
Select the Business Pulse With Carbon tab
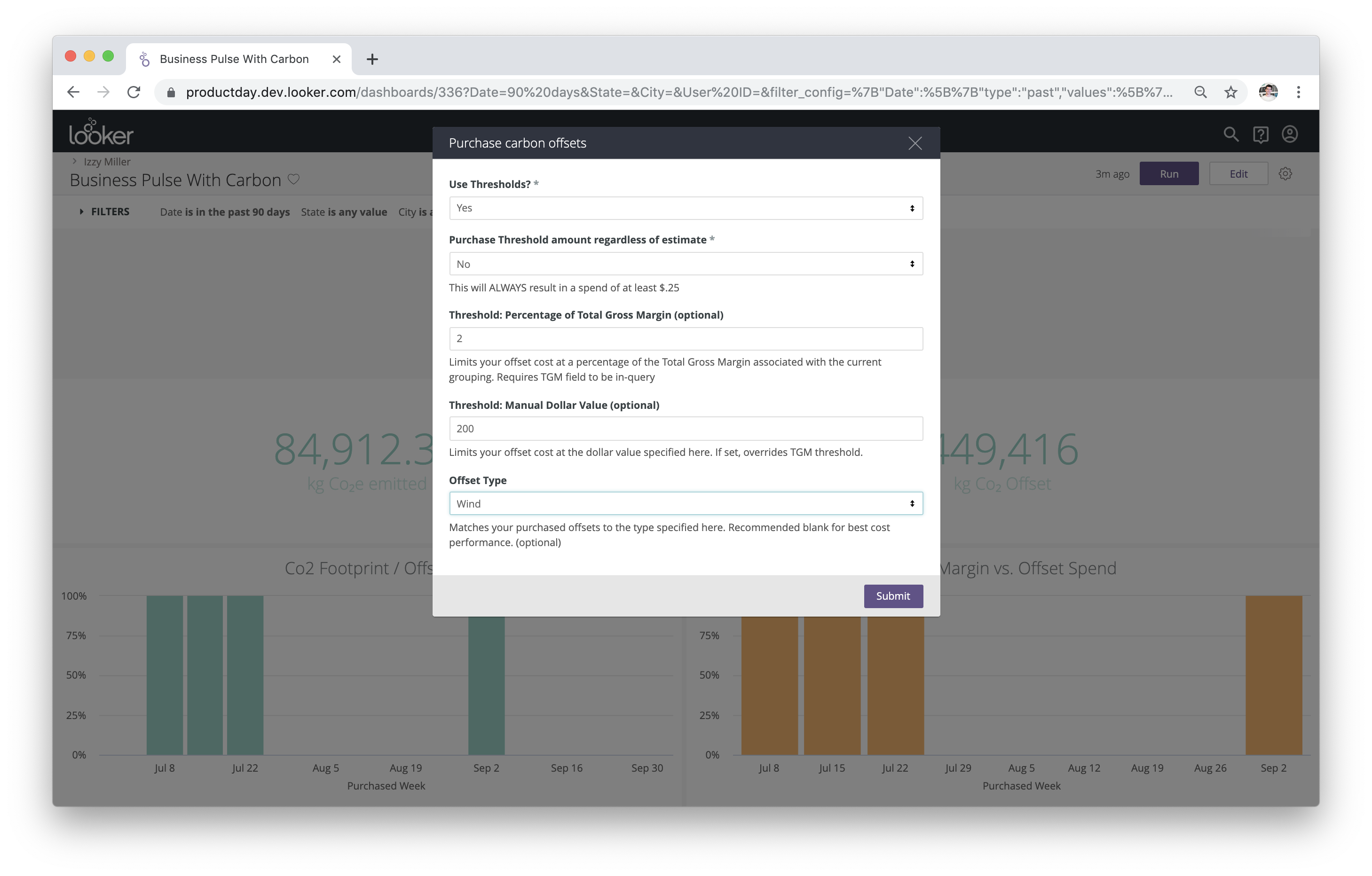(234, 59)
